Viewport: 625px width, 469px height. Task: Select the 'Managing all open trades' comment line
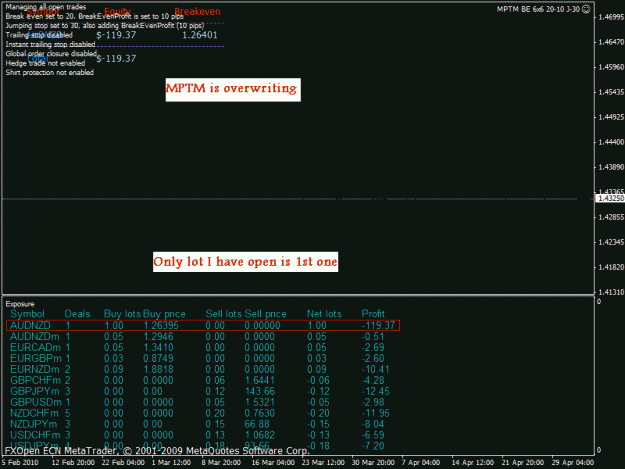pos(46,7)
